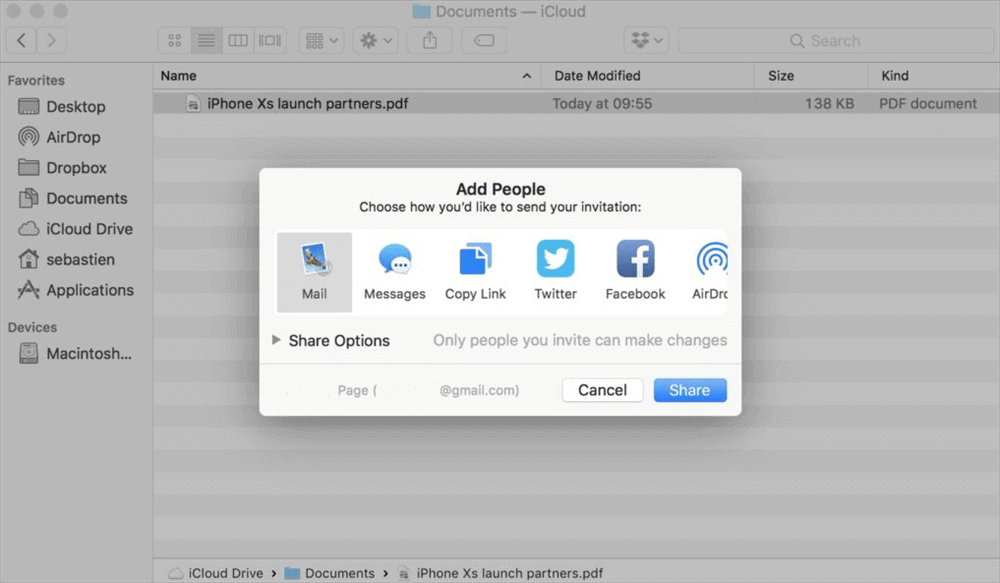This screenshot has height=583, width=1000.
Task: Click the Favorites sidebar heading
Action: 36,80
